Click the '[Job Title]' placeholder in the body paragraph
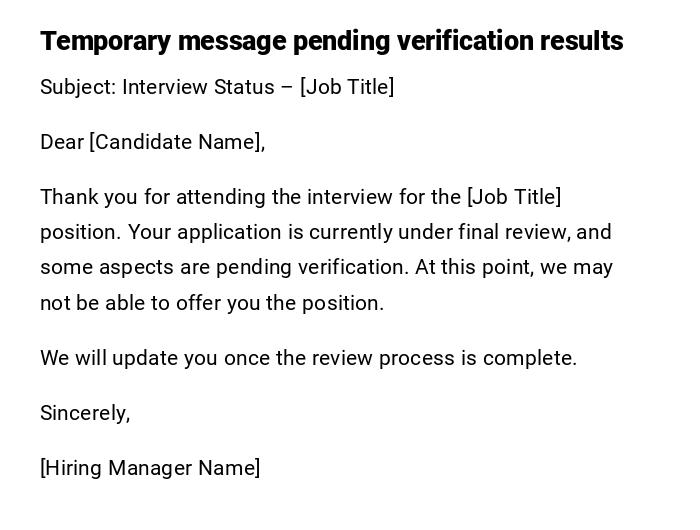The width and height of the screenshot is (700, 530). (x=514, y=197)
